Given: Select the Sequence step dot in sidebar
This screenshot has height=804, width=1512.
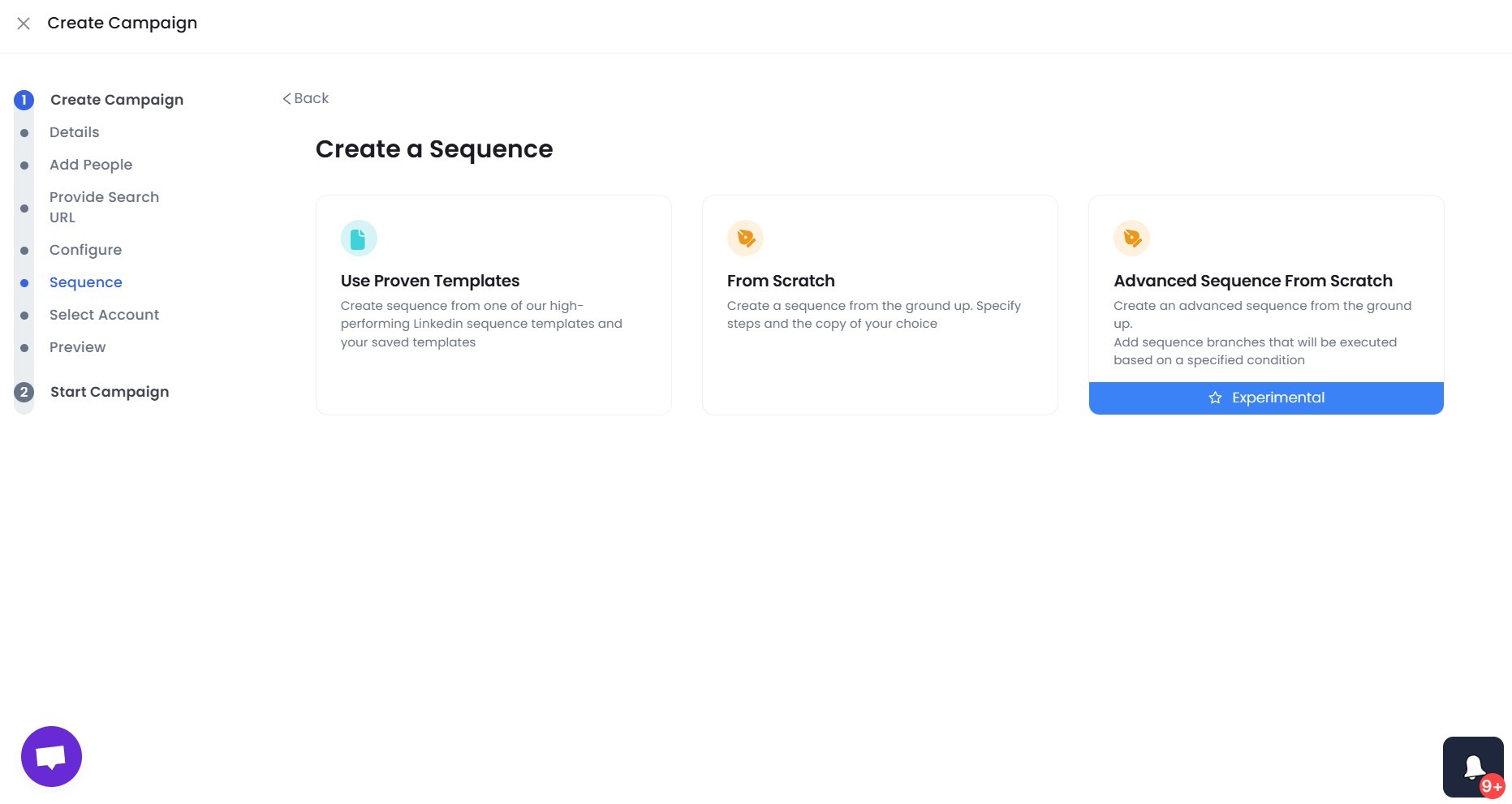Looking at the screenshot, I should click(24, 282).
